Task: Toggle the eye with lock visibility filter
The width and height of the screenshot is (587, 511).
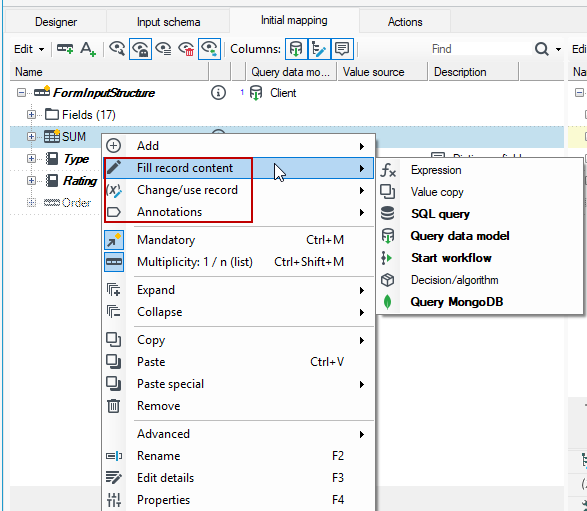Action: coord(140,49)
